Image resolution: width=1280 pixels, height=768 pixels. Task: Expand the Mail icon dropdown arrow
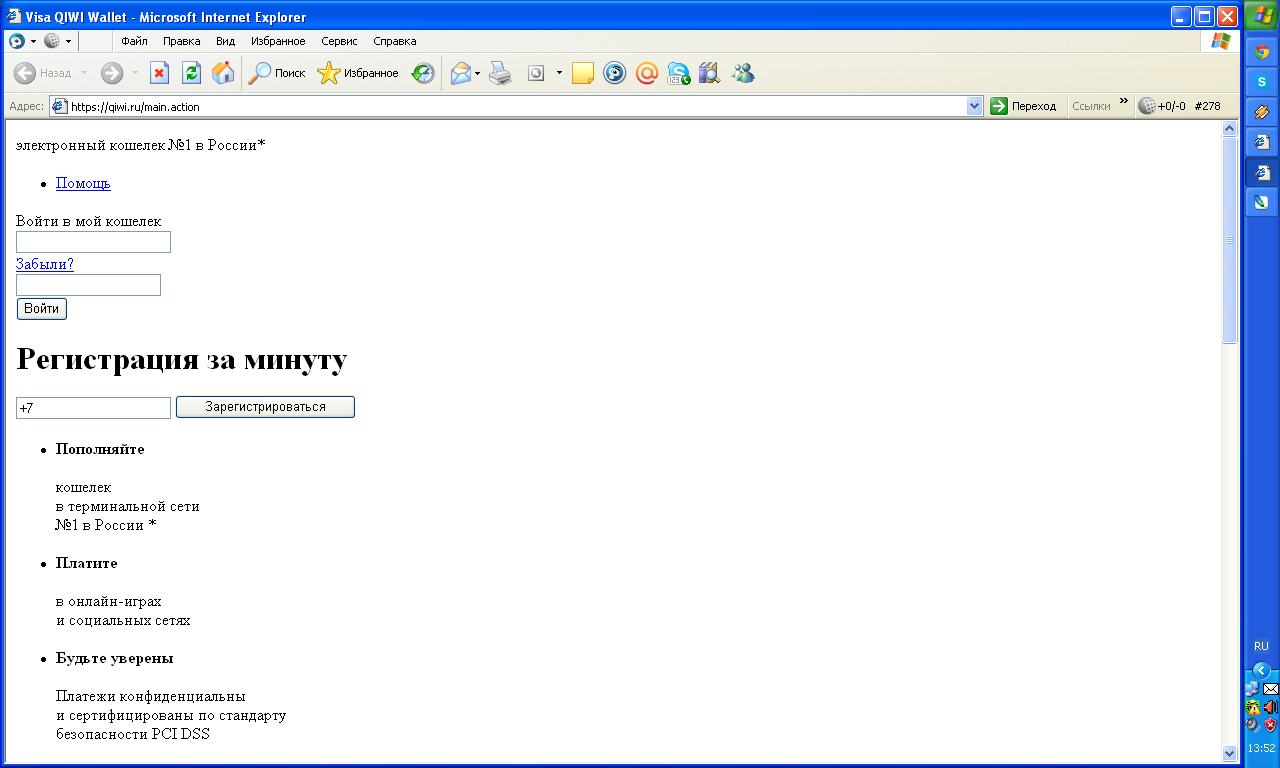477,73
